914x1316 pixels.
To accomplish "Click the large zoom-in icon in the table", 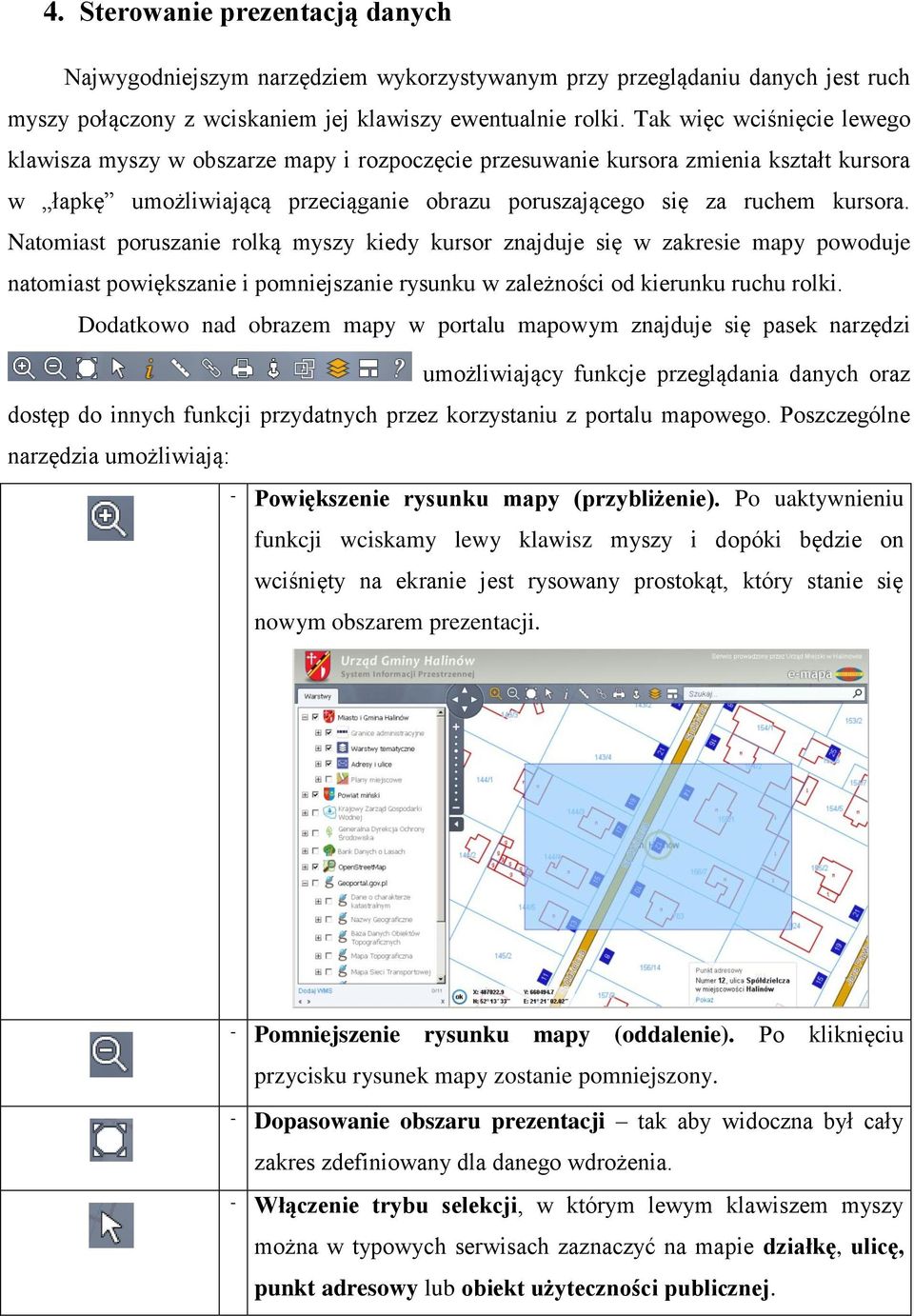I will tap(110, 518).
